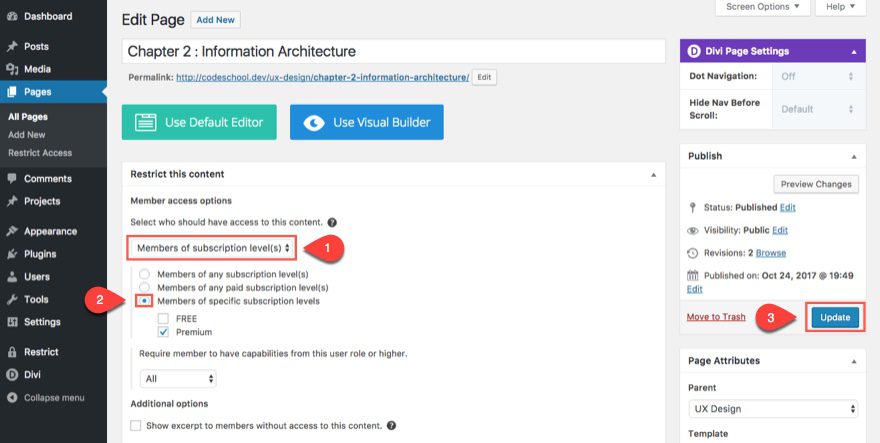Viewport: 880px width, 443px height.
Task: Click the Media icon in sidebar
Action: pyautogui.click(x=12, y=69)
